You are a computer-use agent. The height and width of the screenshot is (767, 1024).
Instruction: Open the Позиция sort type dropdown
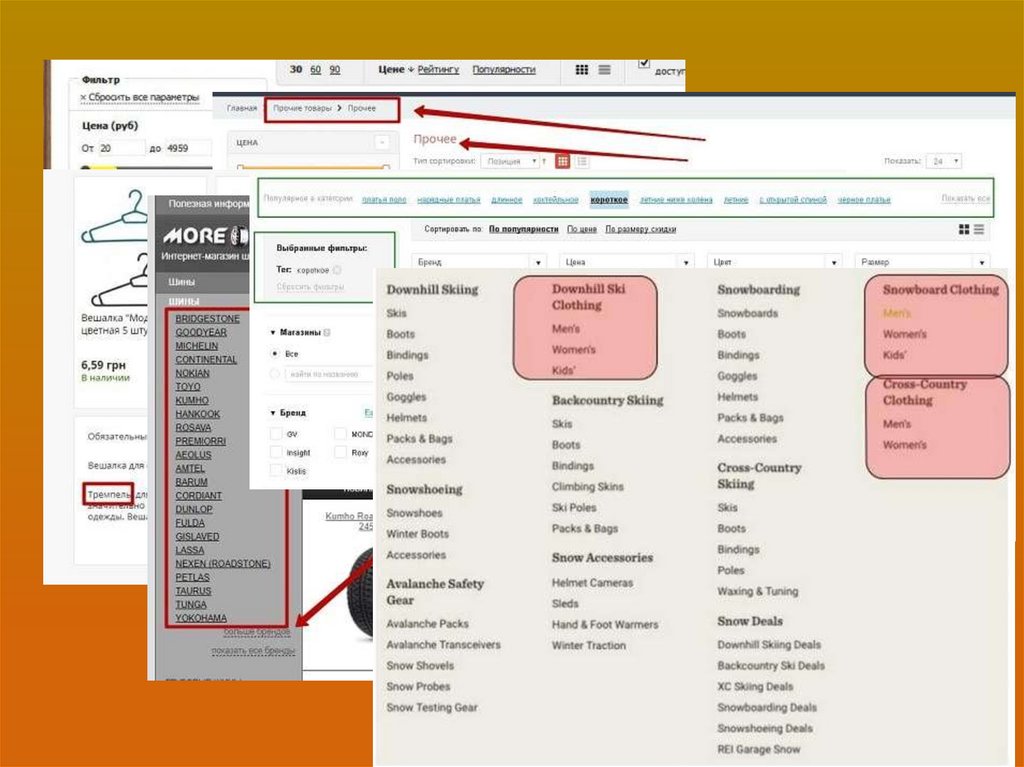point(509,161)
